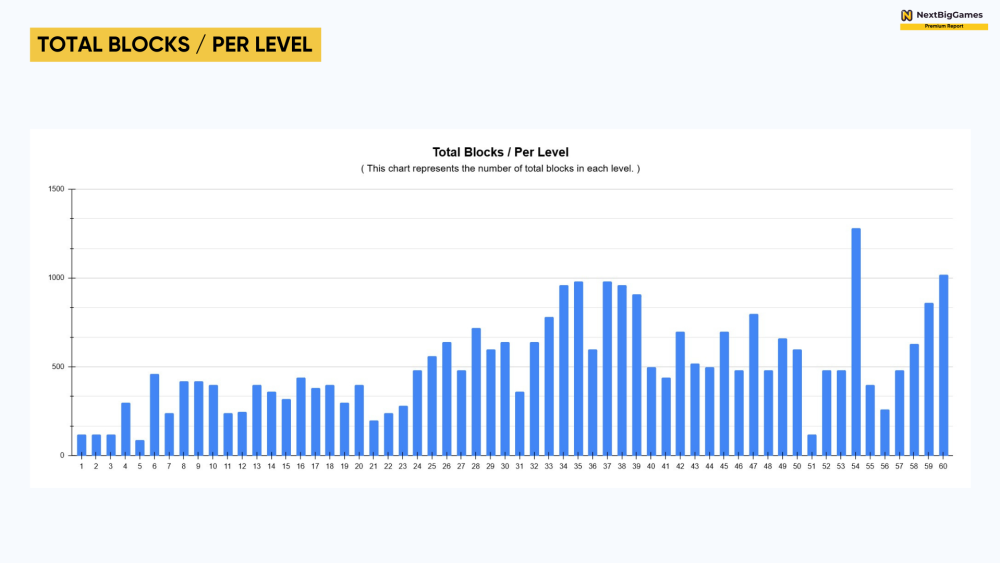
Task: Click the 1000 label on the y-axis
Action: pyautogui.click(x=56, y=278)
